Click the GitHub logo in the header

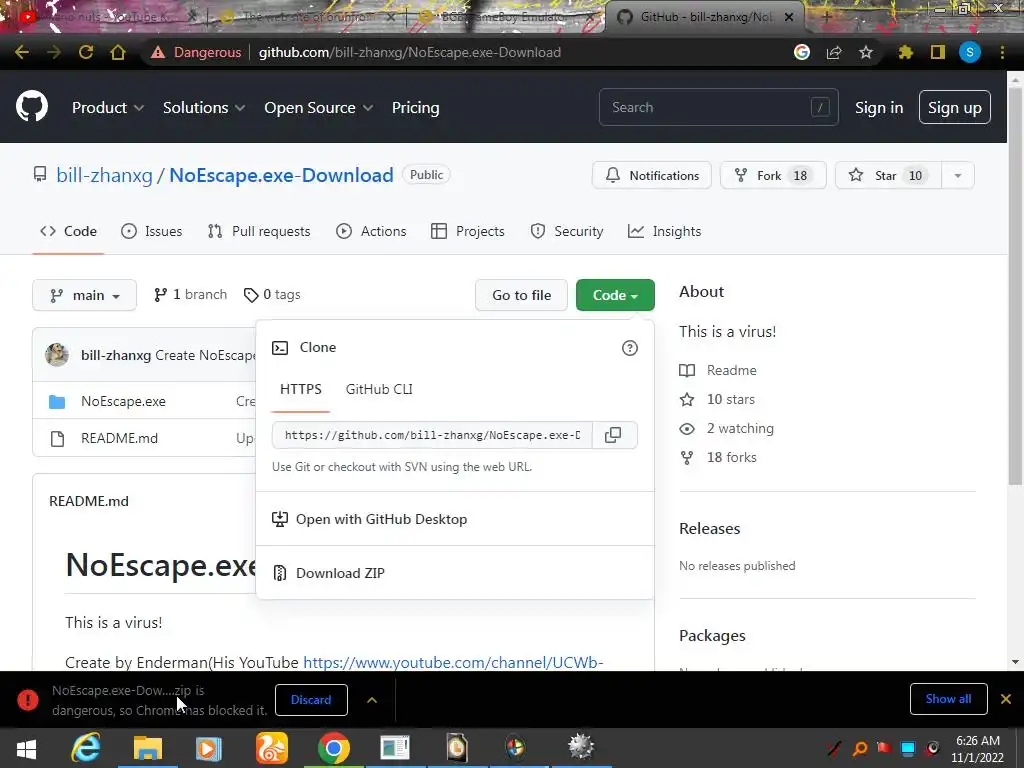(32, 107)
